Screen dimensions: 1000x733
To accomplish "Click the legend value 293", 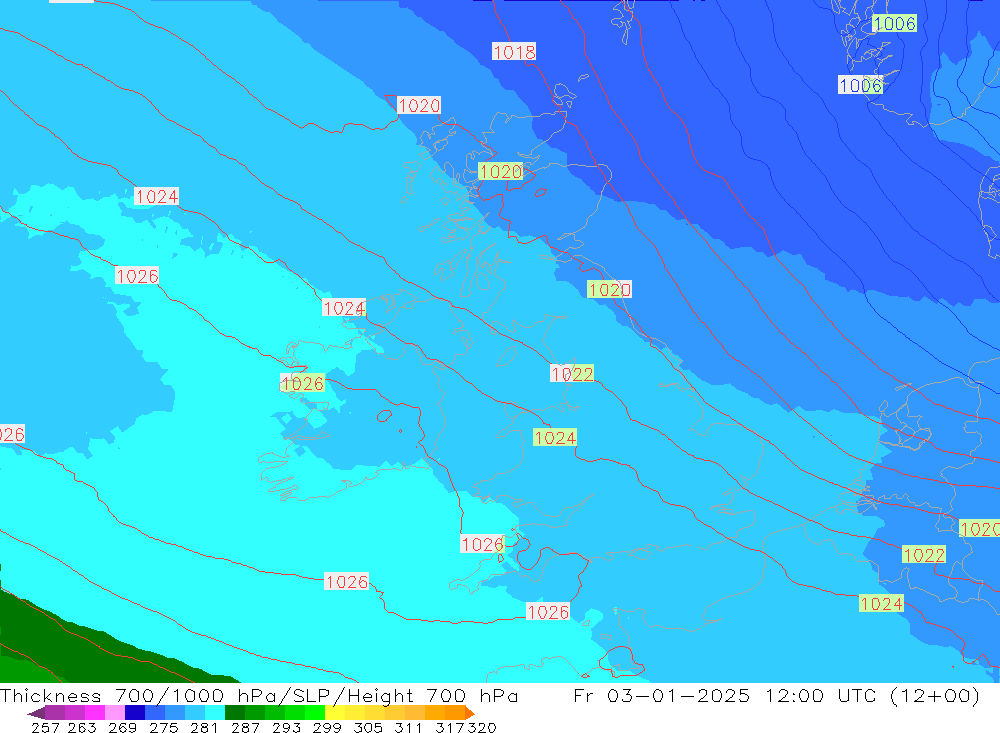I will 286,727.
